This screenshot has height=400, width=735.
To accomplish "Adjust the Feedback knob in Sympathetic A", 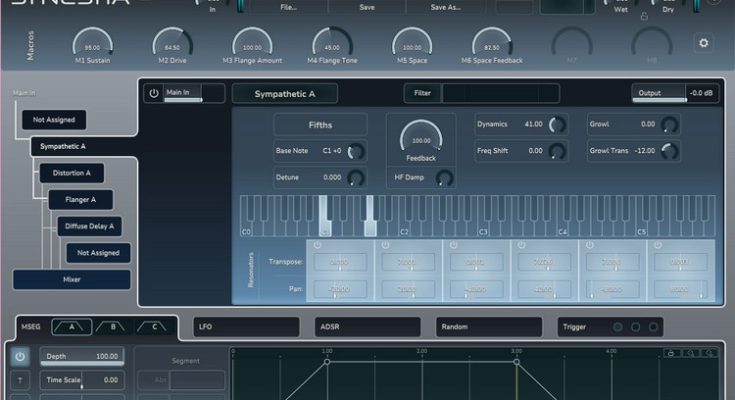I will pyautogui.click(x=420, y=139).
